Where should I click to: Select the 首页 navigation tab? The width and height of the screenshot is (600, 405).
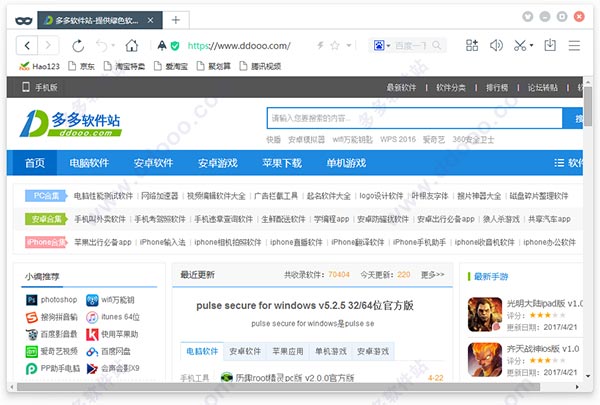pos(35,163)
